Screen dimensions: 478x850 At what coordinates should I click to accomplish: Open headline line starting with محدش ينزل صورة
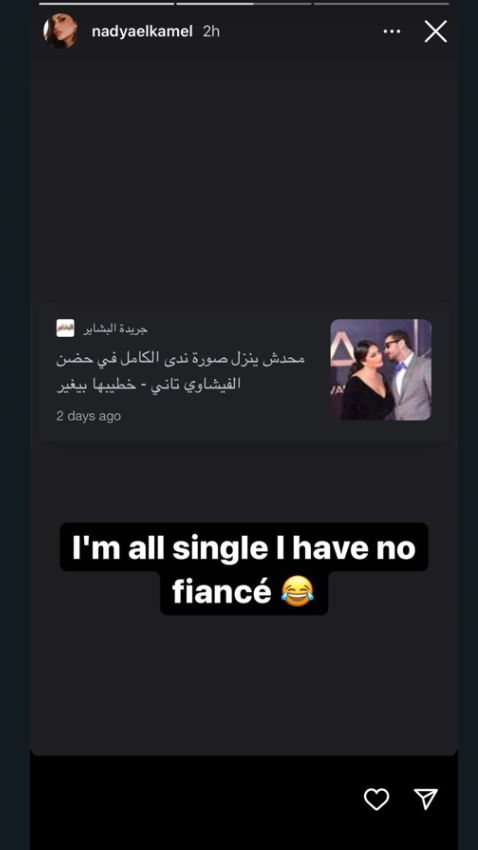[x=180, y=358]
